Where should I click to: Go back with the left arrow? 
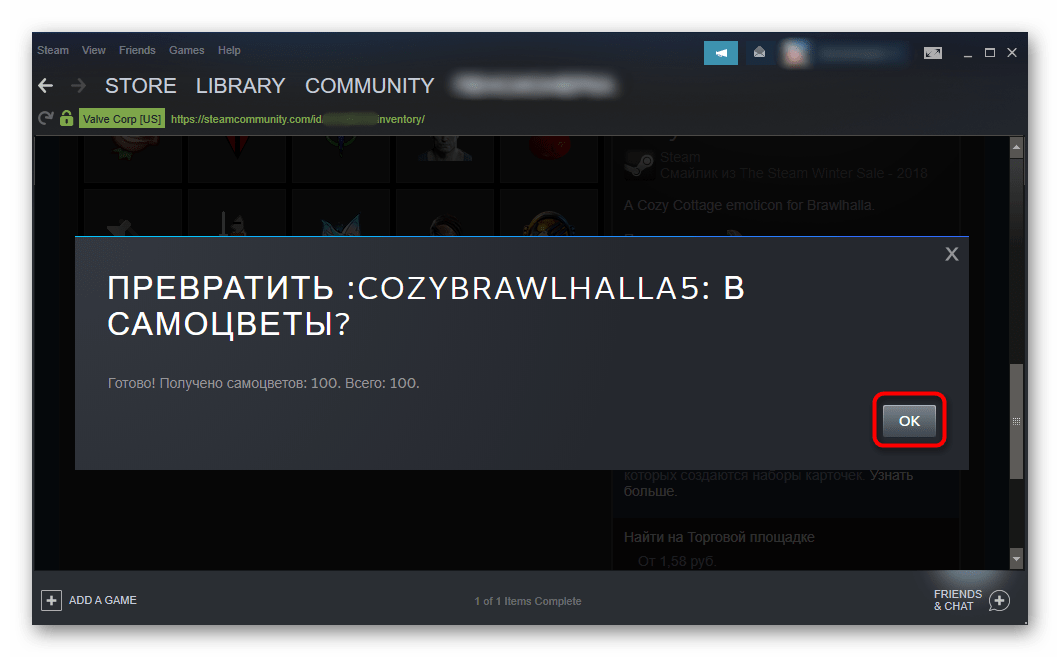click(46, 86)
